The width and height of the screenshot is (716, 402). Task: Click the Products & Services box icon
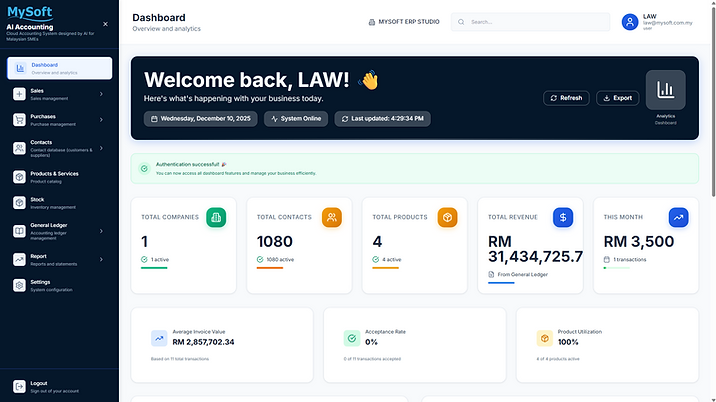click(19, 177)
